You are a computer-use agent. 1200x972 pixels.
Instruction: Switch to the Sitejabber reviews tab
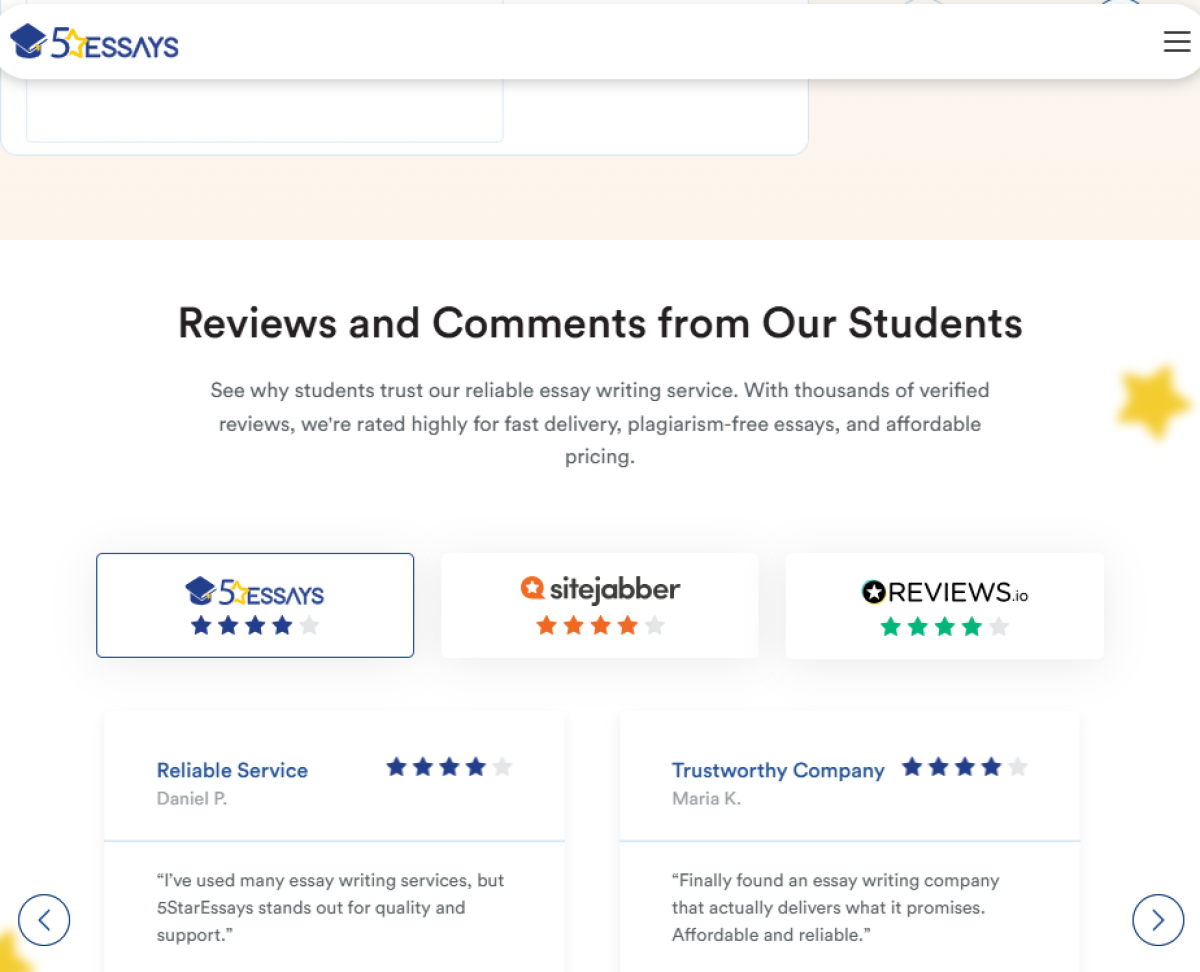point(599,605)
